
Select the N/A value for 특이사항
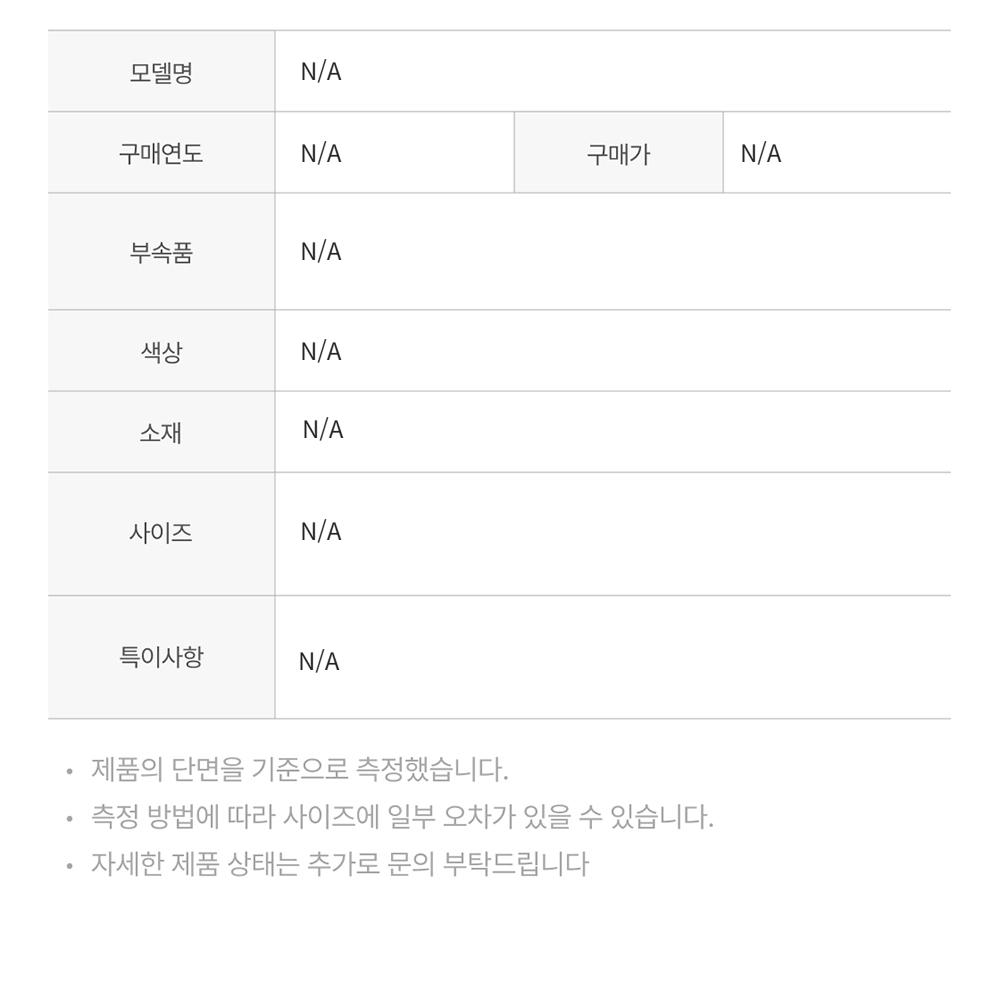[319, 661]
